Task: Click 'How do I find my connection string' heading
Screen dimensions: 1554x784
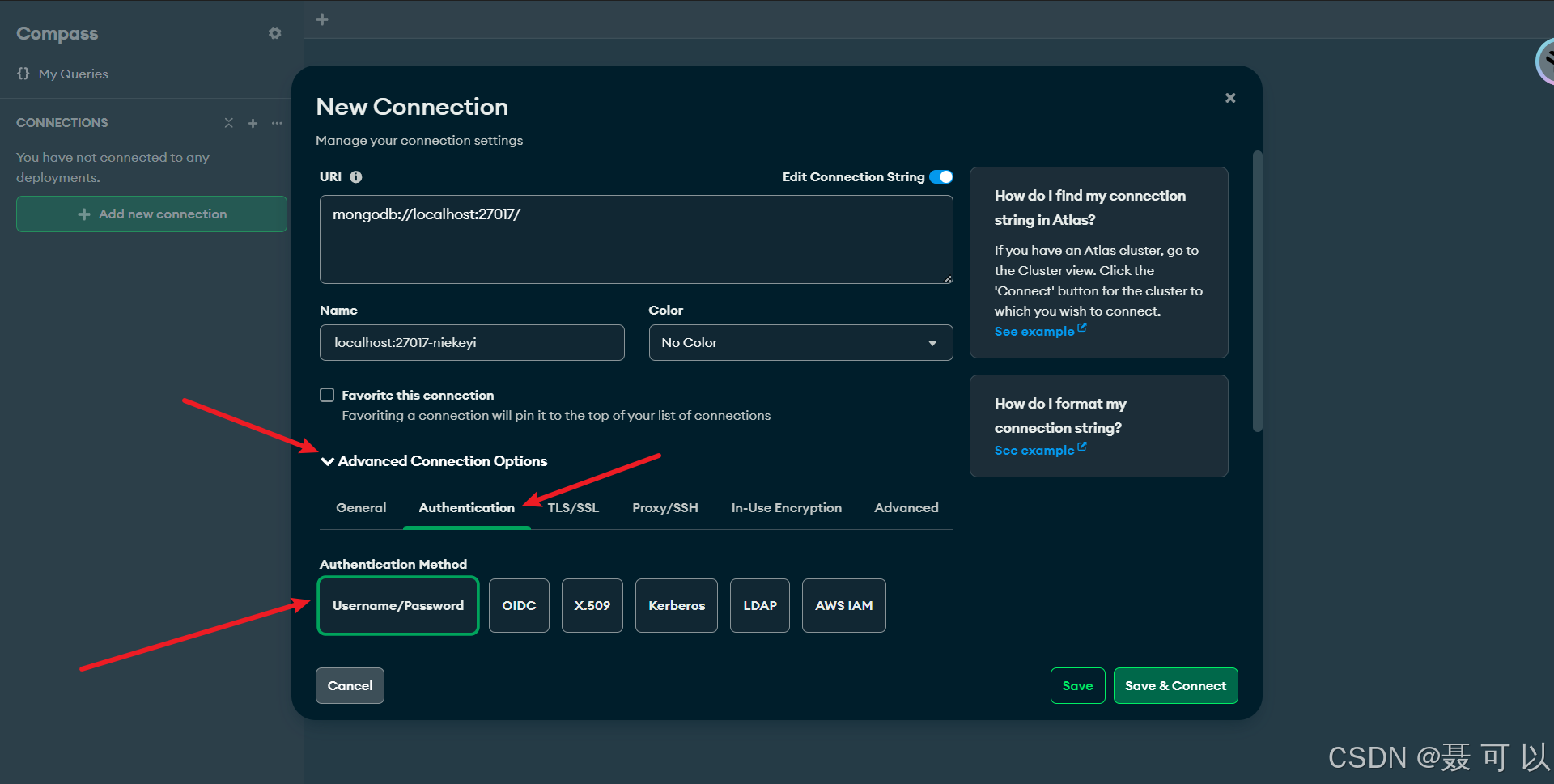Action: pyautogui.click(x=1090, y=208)
